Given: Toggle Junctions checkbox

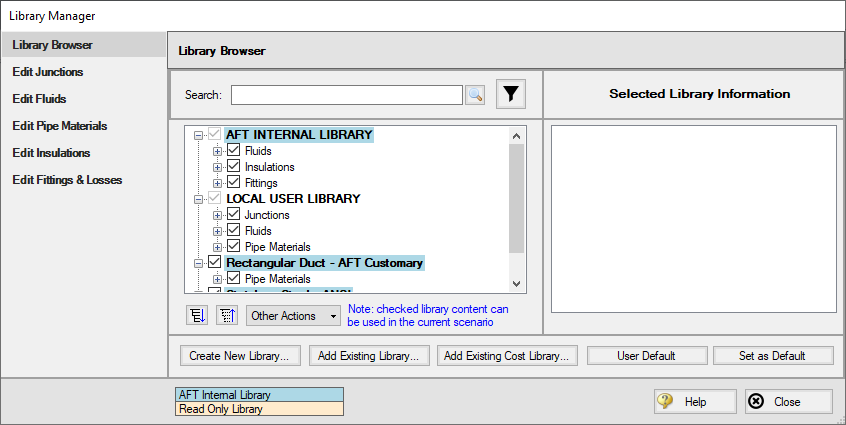Looking at the screenshot, I should tap(234, 215).
